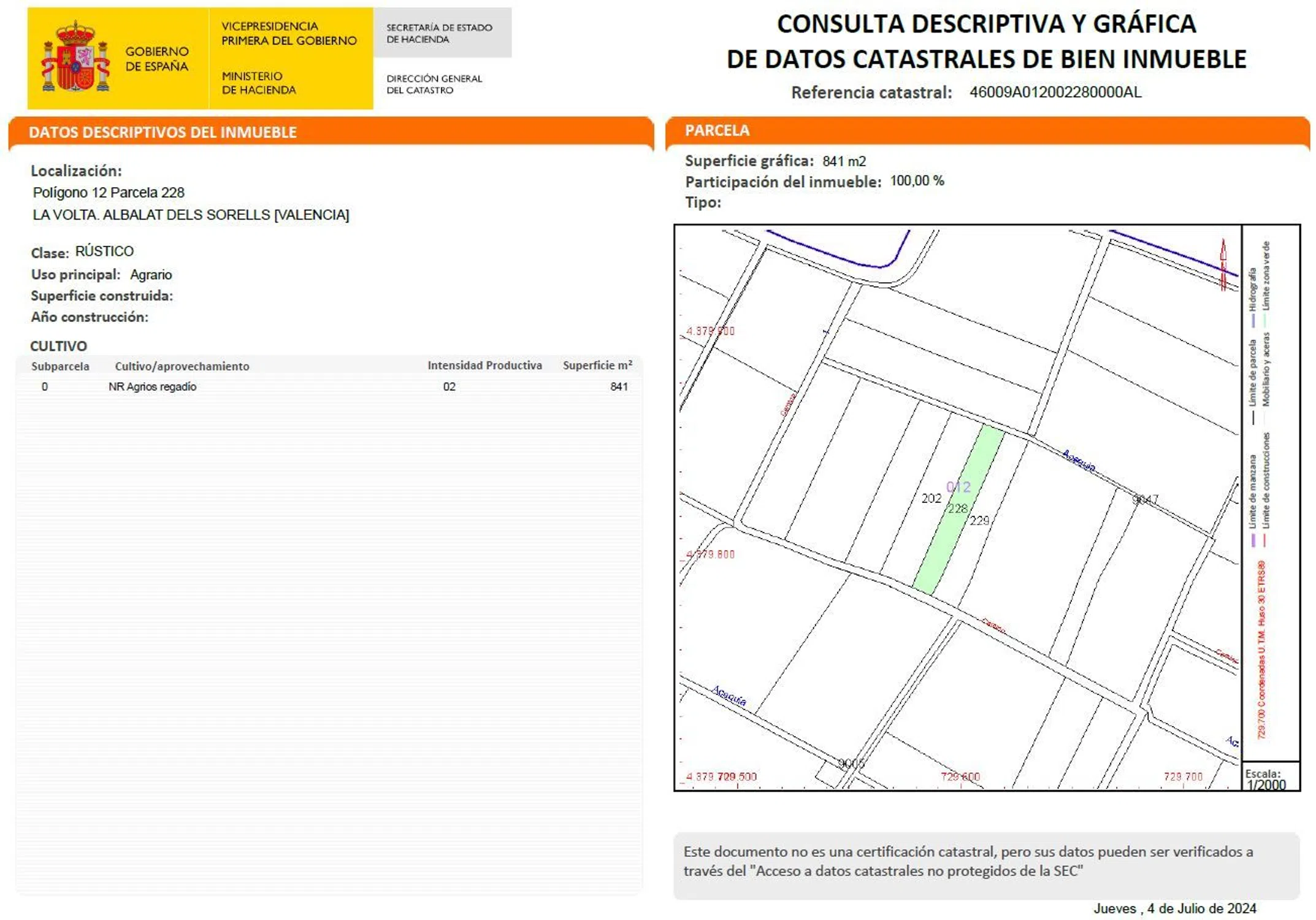Image resolution: width=1316 pixels, height=920 pixels.
Task: Select the DATOS DESCRIPTIVOS DEL INMUEBLE header
Action: click(x=163, y=132)
